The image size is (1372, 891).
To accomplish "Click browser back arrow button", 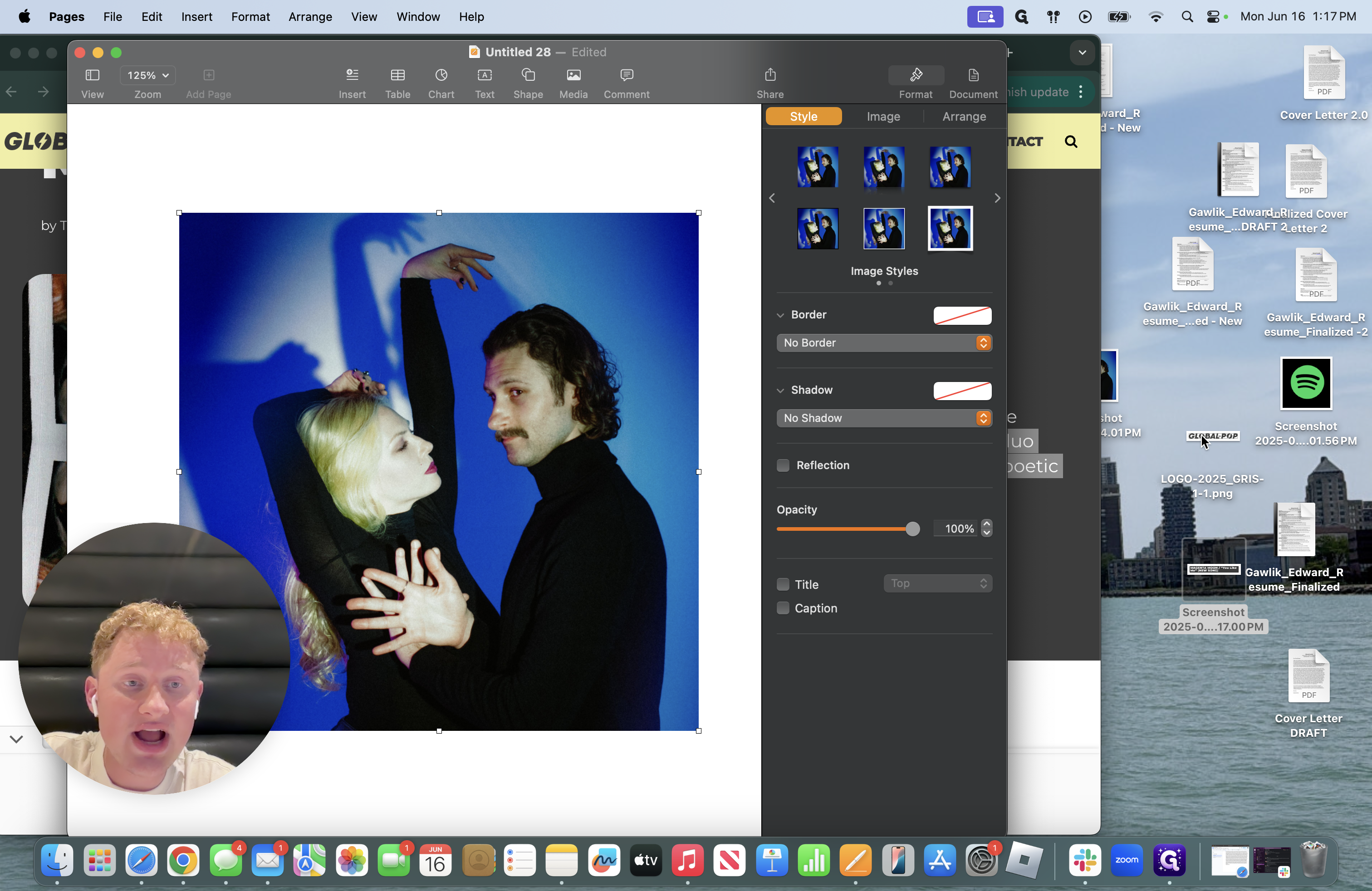I will 11,92.
